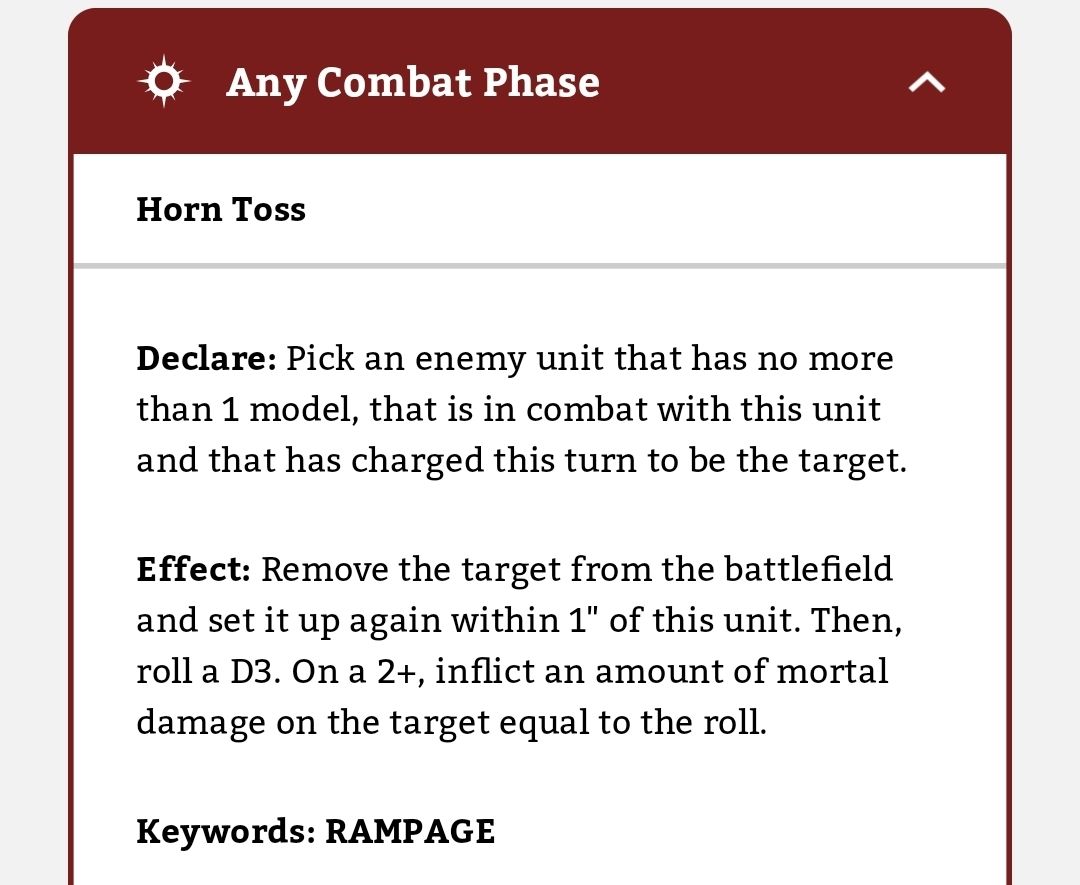Click the words enemy unit in Declare
Viewport: 1080px width, 885px height.
514,360
